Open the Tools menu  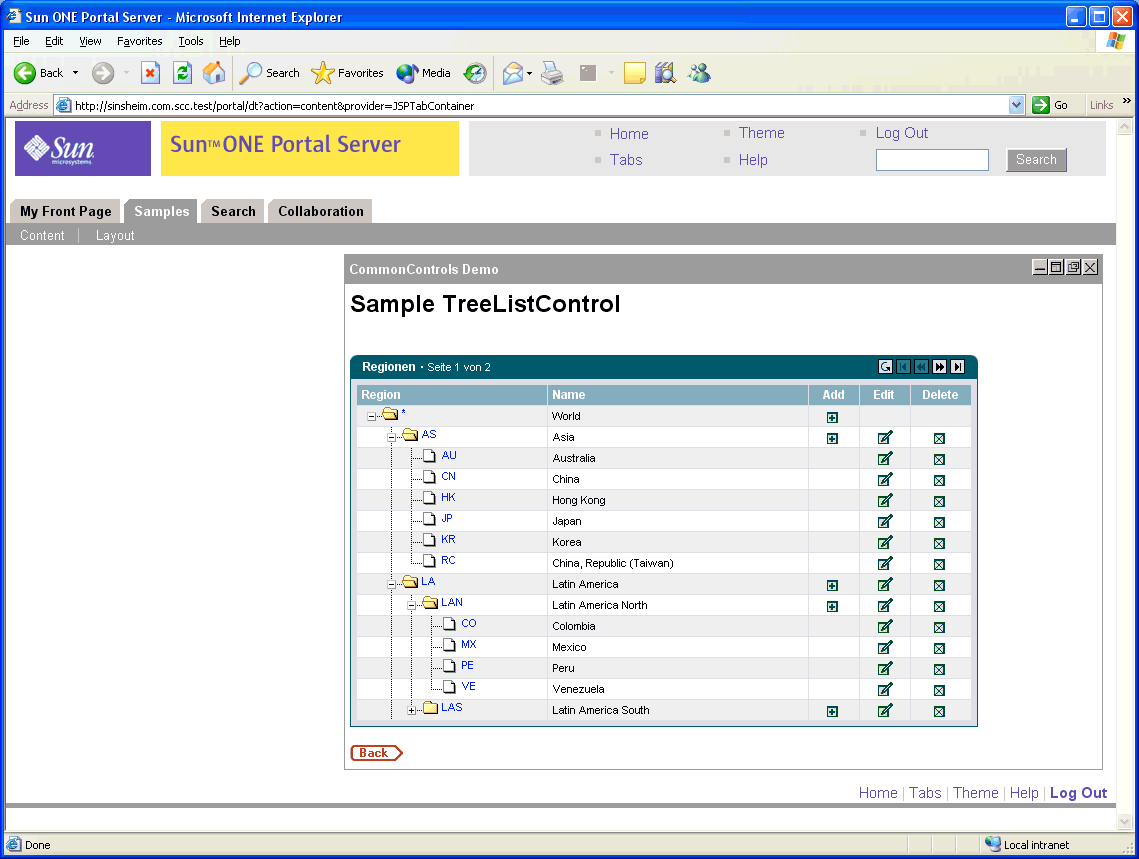(191, 41)
